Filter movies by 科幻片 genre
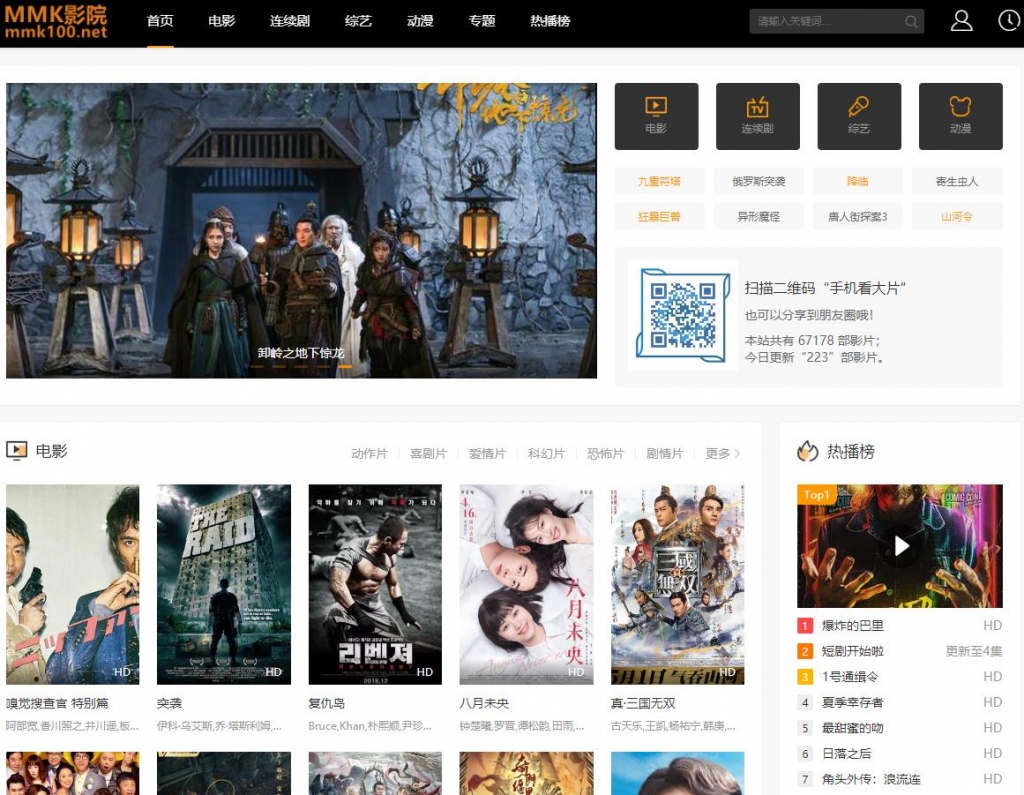 [546, 454]
